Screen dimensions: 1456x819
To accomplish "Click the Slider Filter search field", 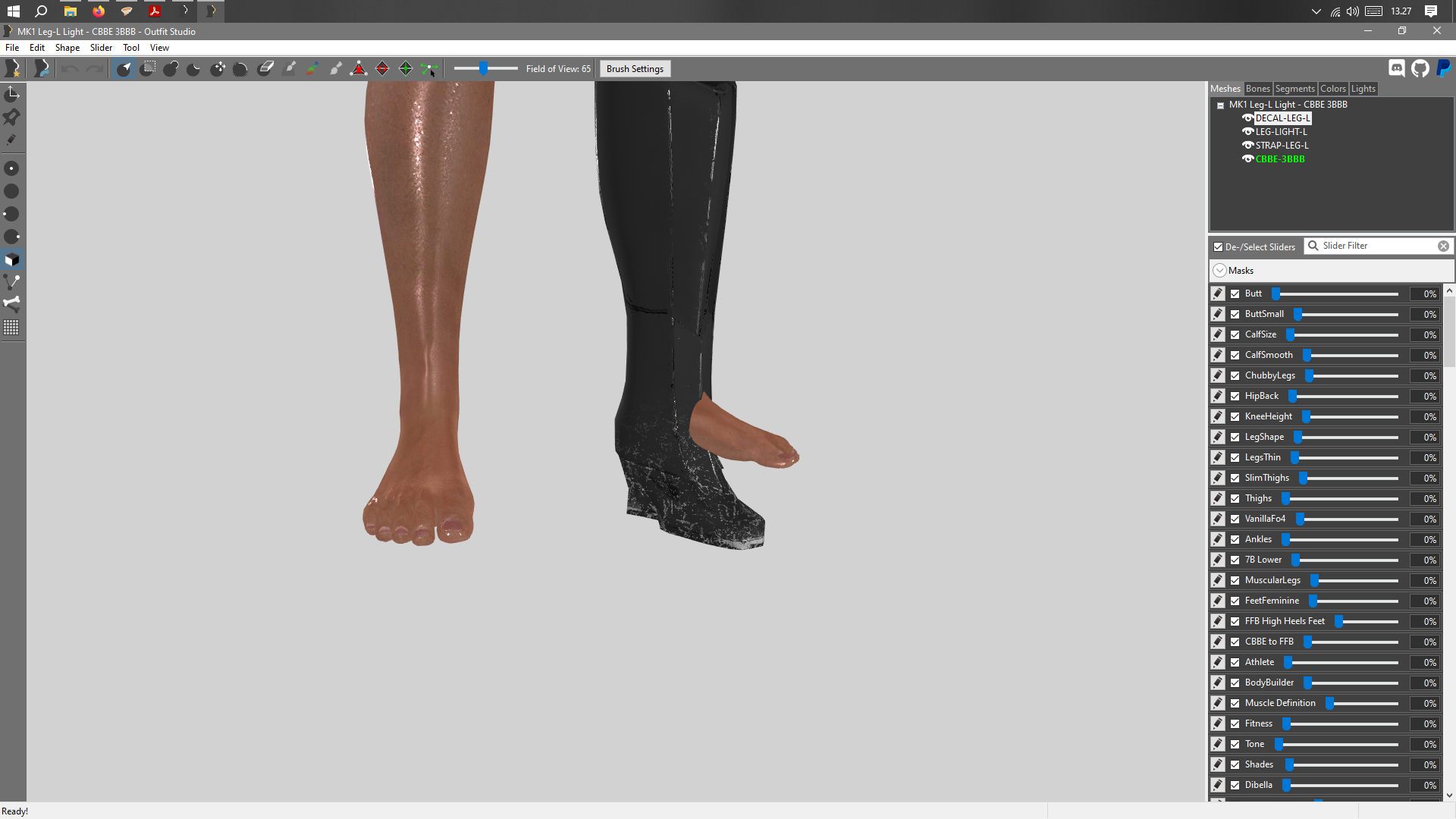I will click(x=1379, y=246).
